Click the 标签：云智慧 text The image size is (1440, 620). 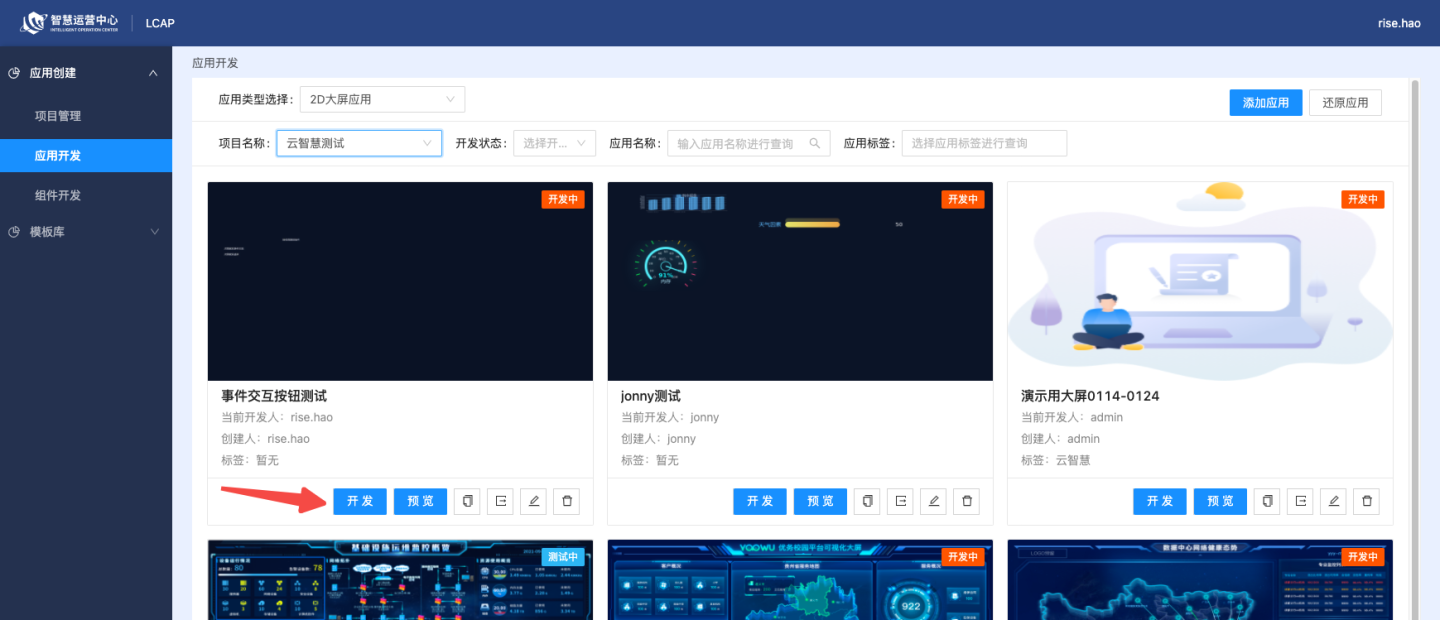1055,460
